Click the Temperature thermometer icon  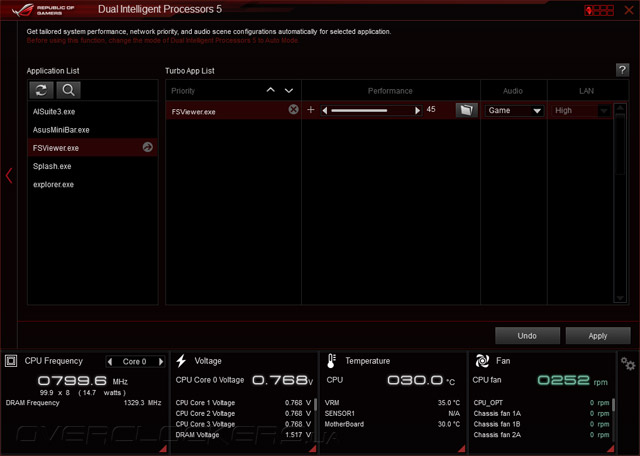pyautogui.click(x=331, y=361)
